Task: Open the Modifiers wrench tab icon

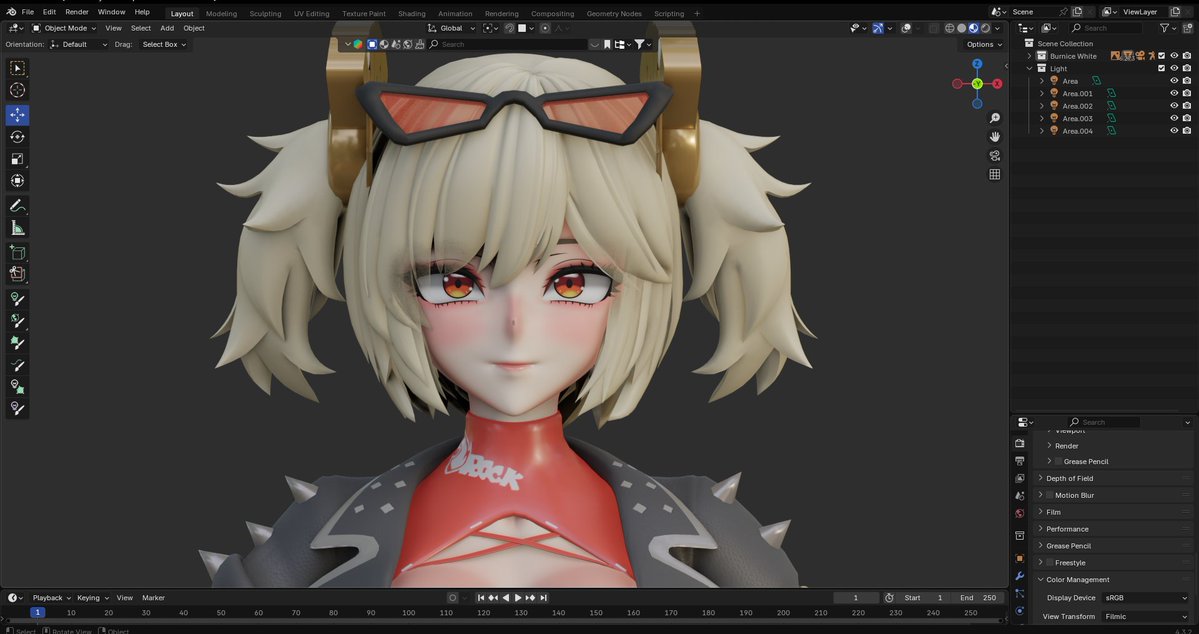Action: (1019, 576)
